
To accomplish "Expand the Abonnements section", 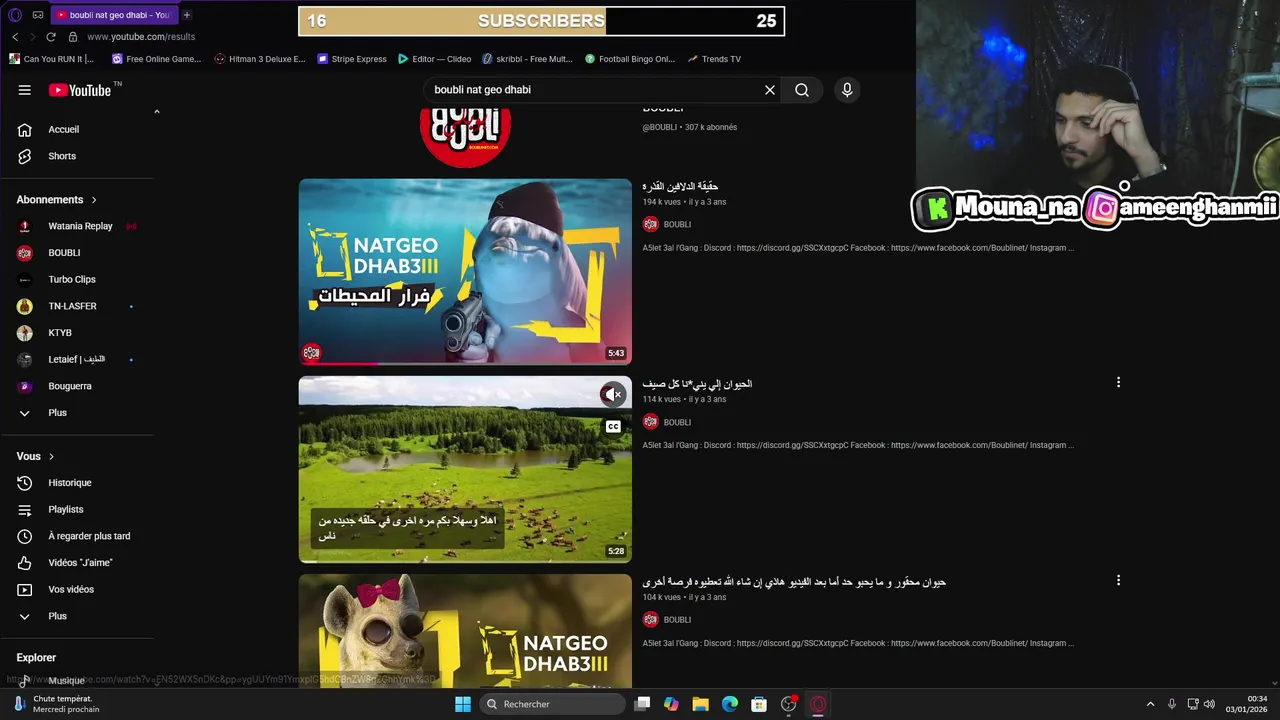I will [57, 200].
